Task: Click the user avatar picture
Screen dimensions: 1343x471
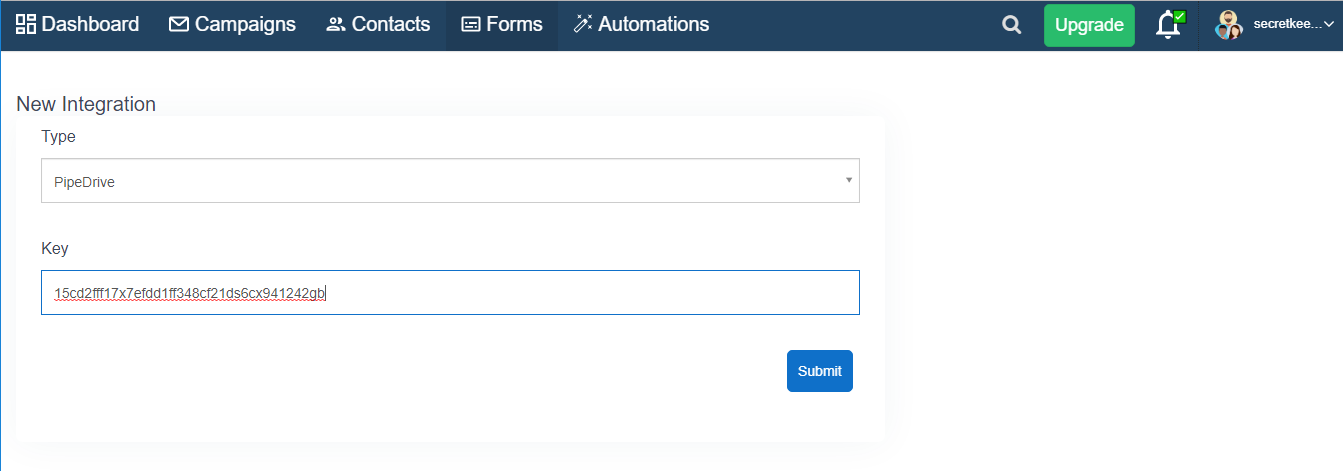Action: coord(1229,25)
